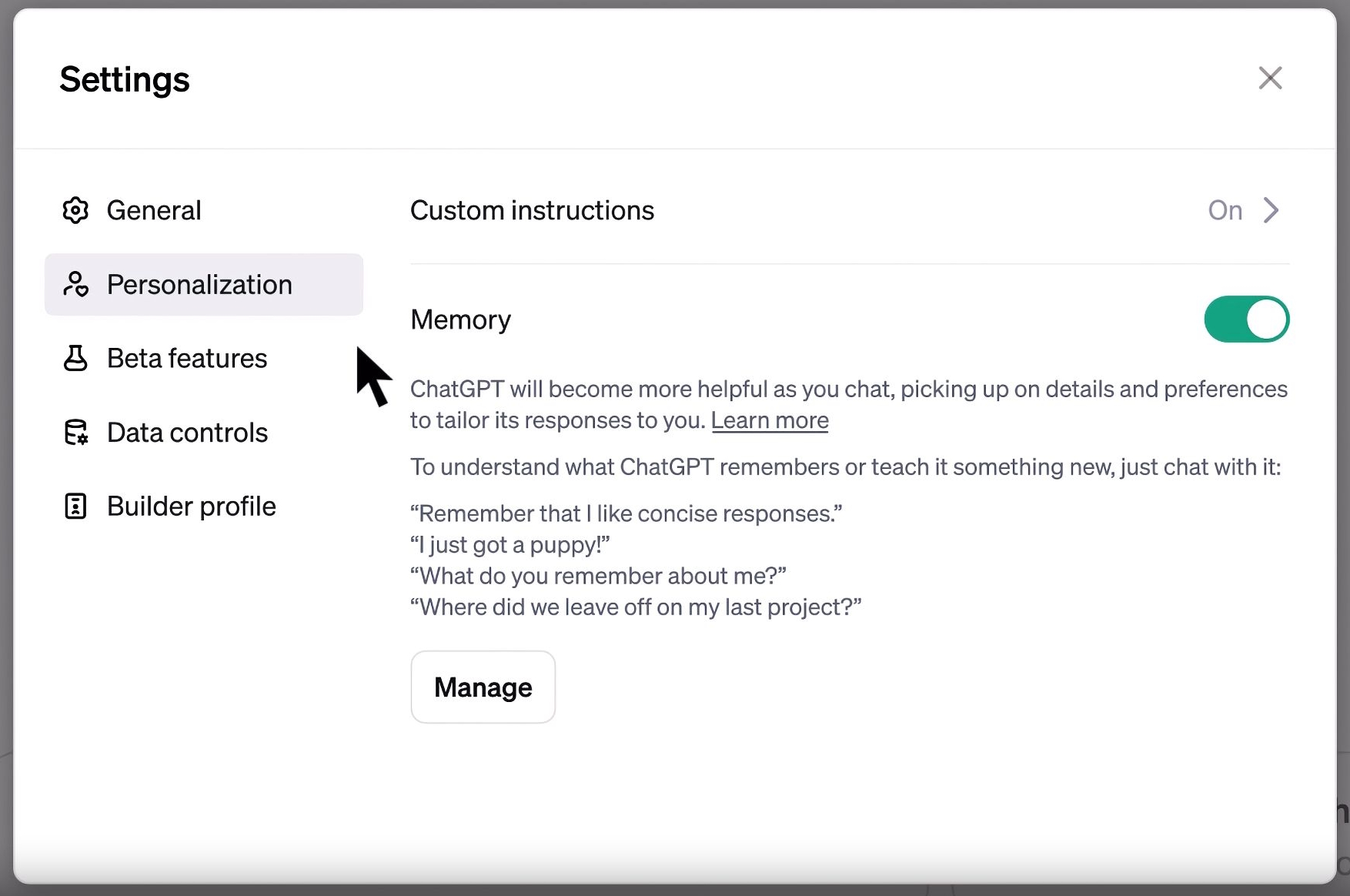The height and width of the screenshot is (896, 1350).
Task: Click the Beta features flask icon
Action: point(75,358)
